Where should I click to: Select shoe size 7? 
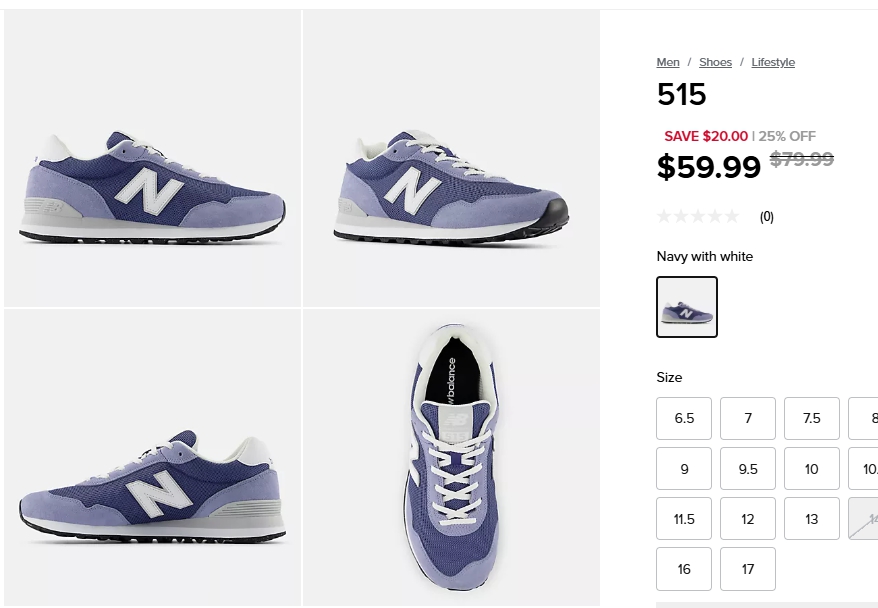[748, 418]
